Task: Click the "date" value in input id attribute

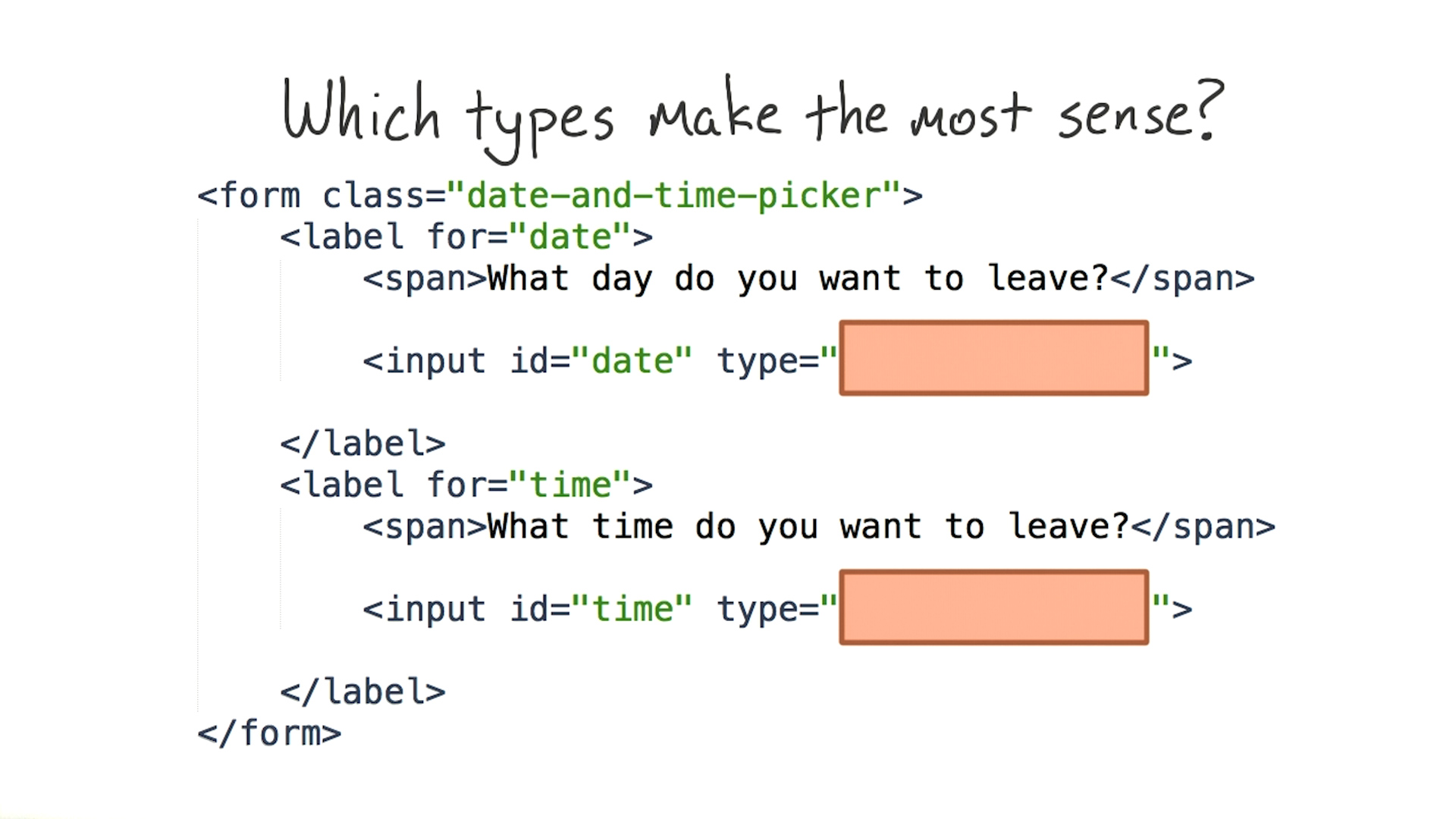Action: (x=632, y=361)
